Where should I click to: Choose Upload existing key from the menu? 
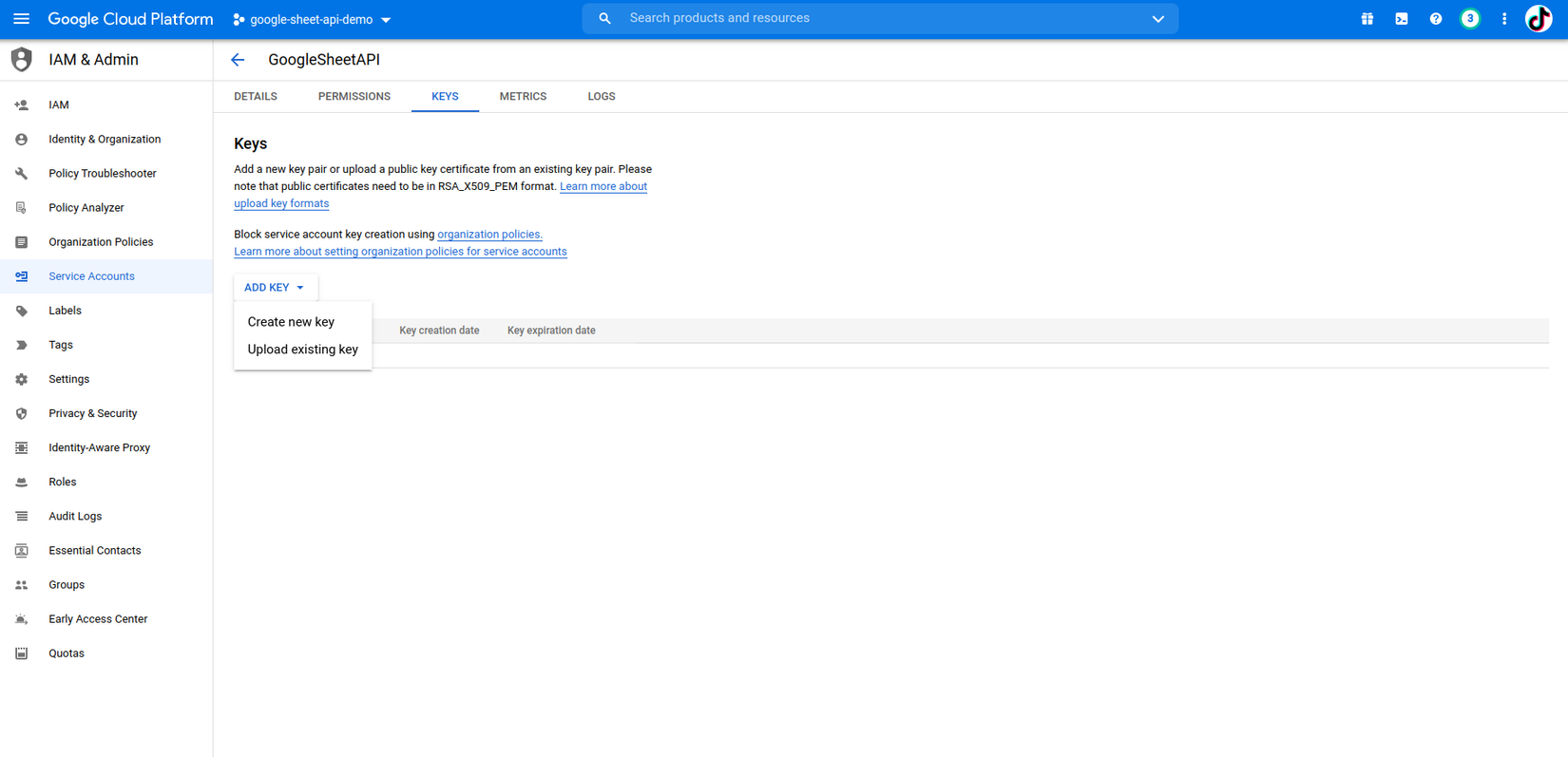(303, 350)
